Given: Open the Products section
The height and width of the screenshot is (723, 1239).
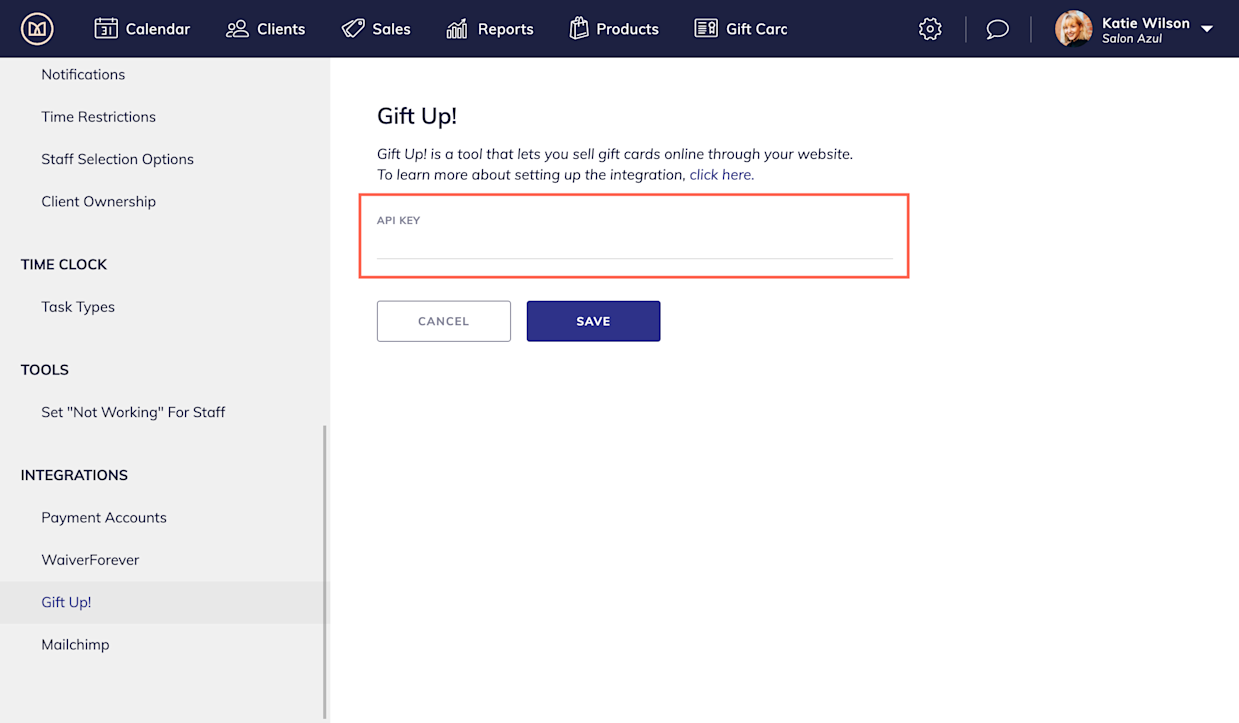Looking at the screenshot, I should coord(613,29).
